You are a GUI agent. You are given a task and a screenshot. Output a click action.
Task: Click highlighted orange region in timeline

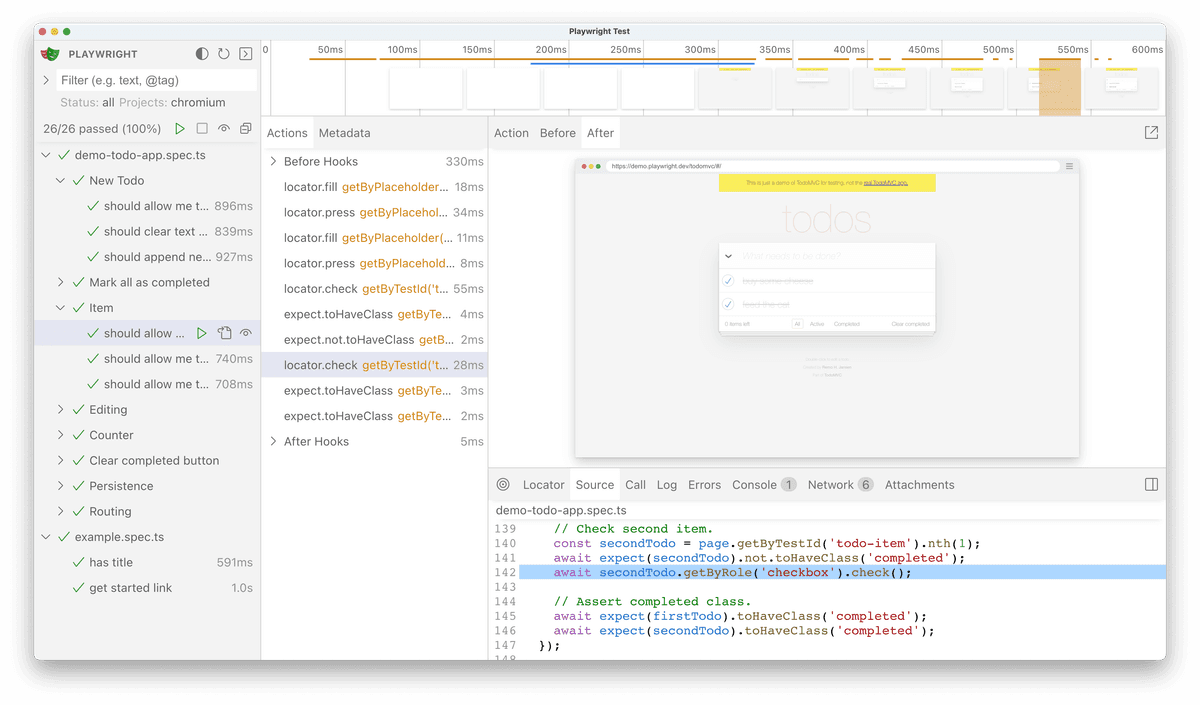(1060, 86)
